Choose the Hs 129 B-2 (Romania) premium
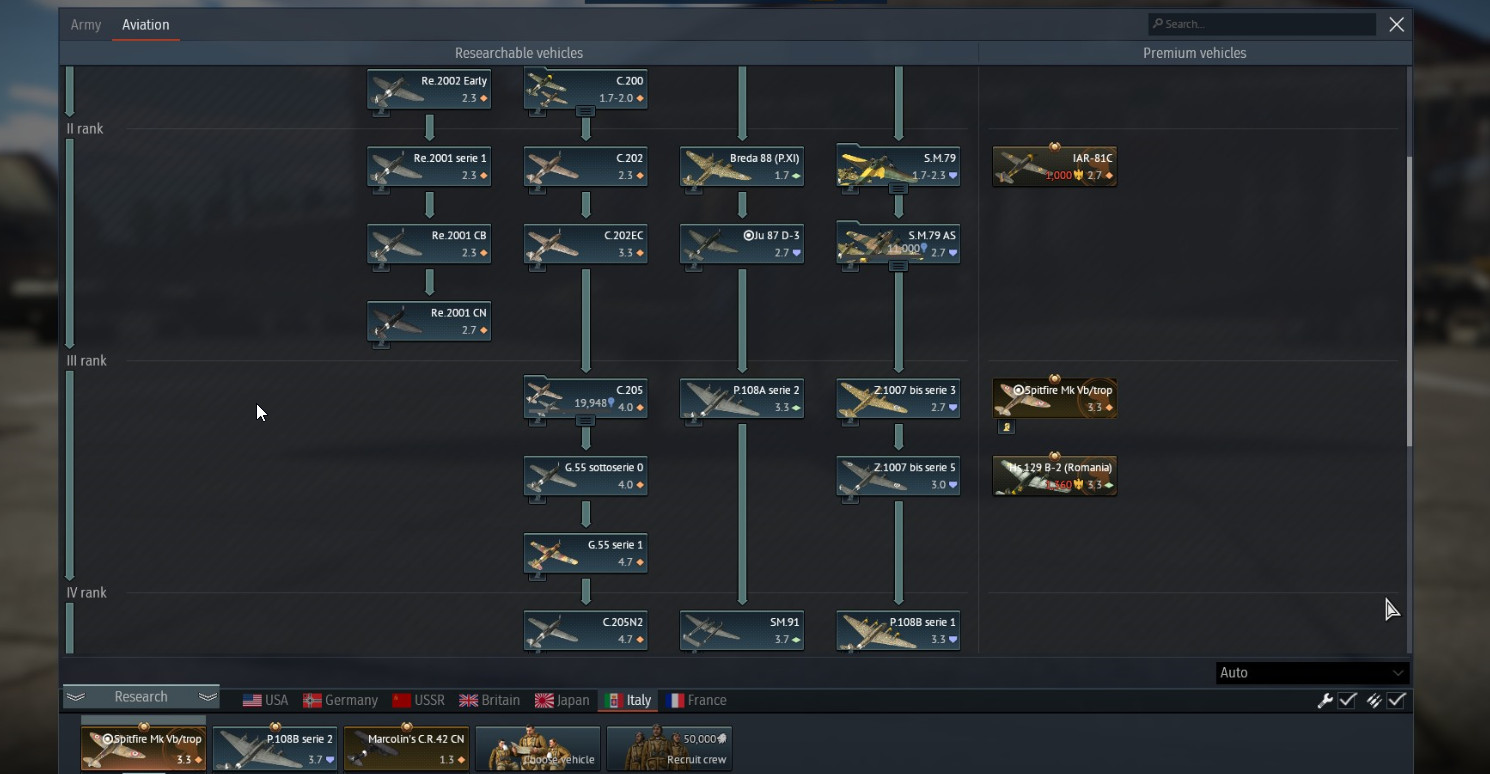The image size is (1490, 774). coord(1055,476)
